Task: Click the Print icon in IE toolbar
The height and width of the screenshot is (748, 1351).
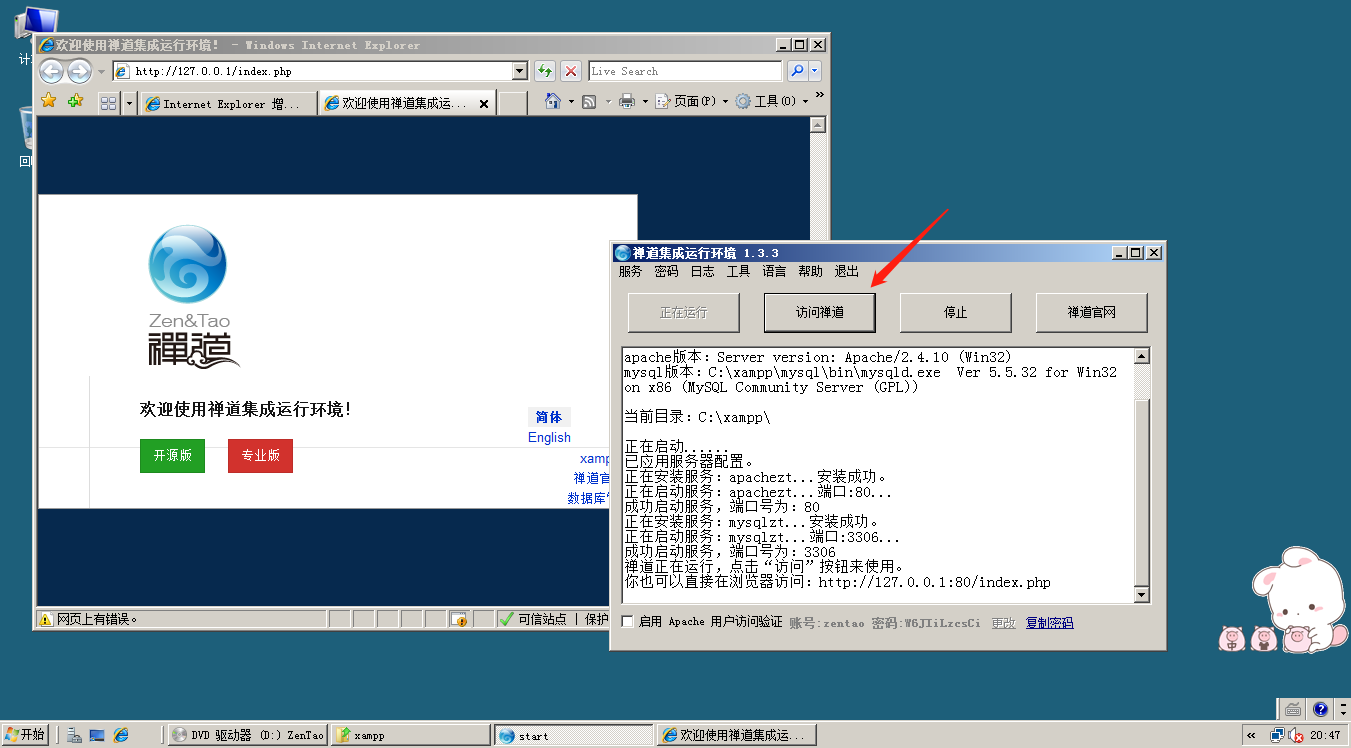Action: pyautogui.click(x=627, y=101)
